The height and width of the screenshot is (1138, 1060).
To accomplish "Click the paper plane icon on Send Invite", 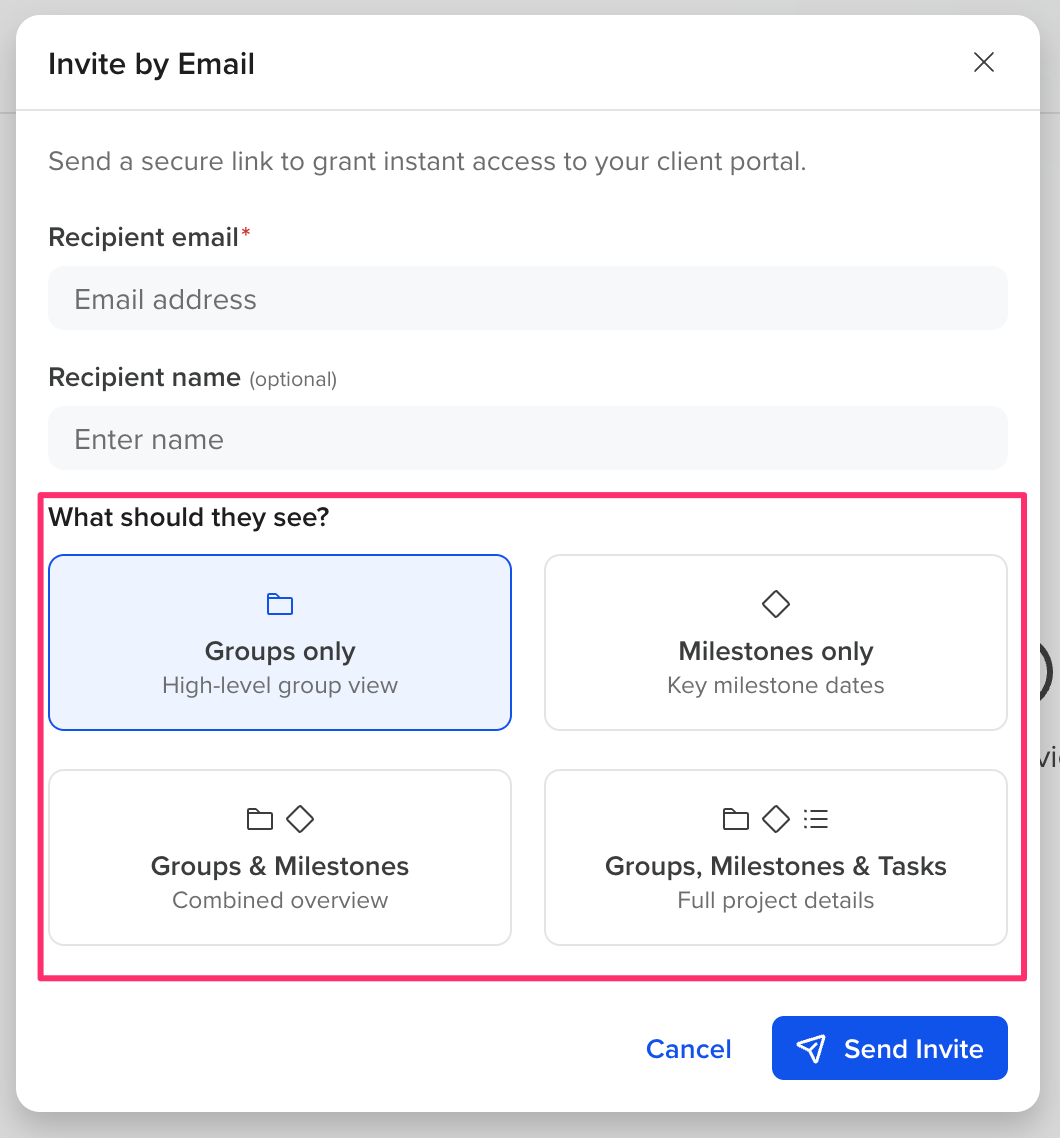I will tap(810, 1049).
